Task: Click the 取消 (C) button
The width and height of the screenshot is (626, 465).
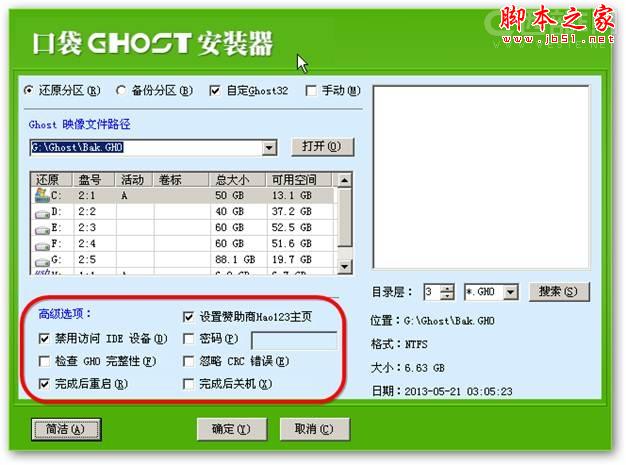Action: click(x=314, y=429)
